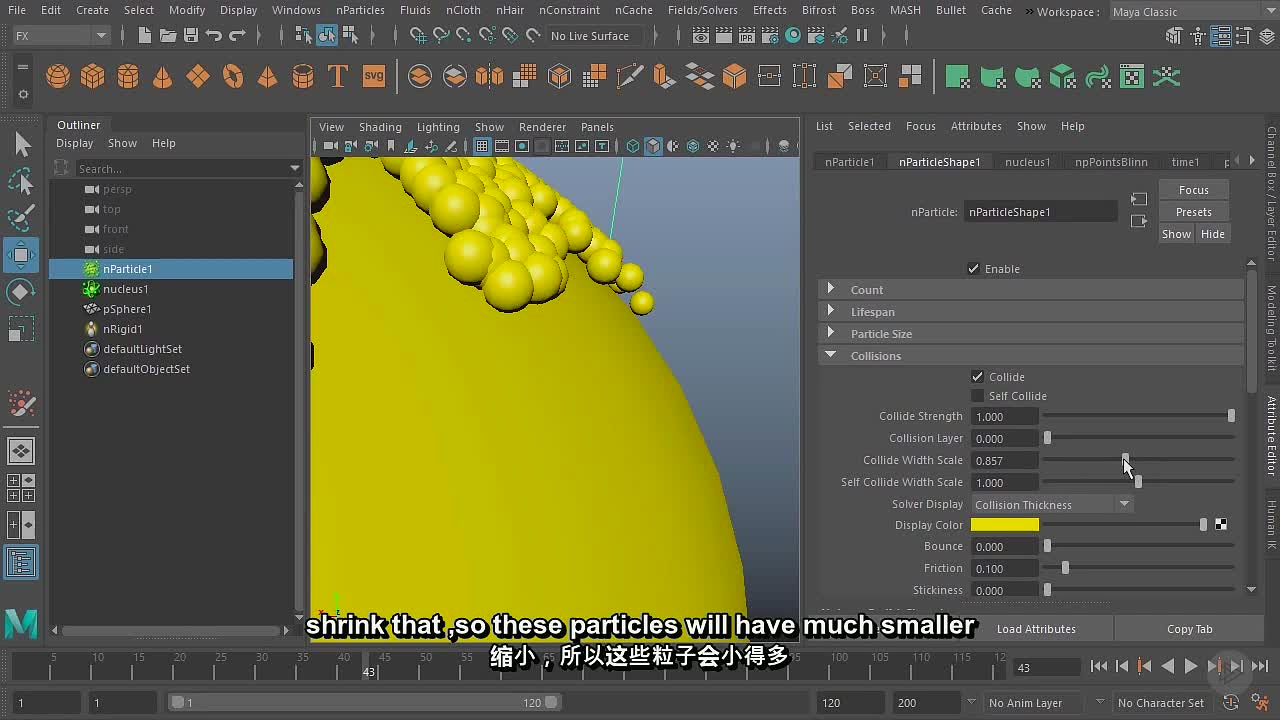This screenshot has width=1280, height=720.
Task: Click the Pause render icon in status line
Action: coord(861,35)
